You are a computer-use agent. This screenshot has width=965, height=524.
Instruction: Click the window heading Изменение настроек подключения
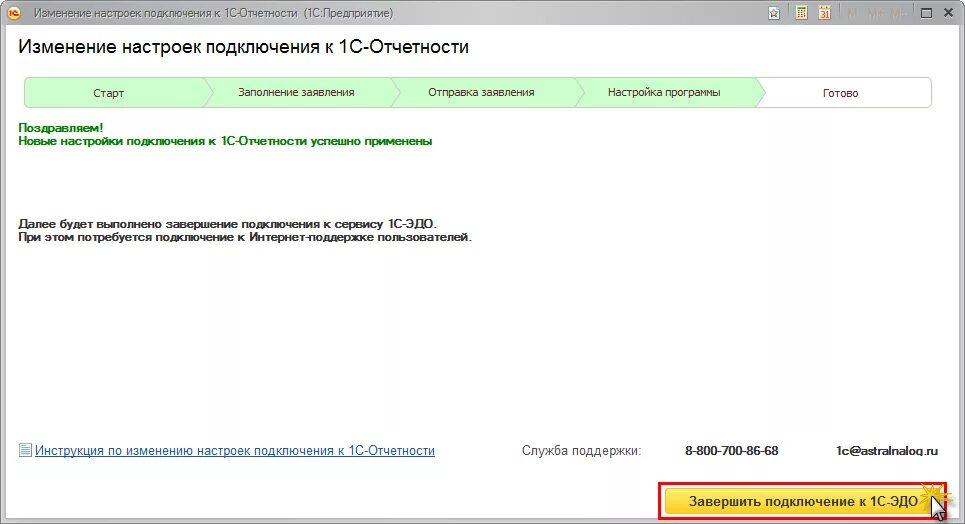[x=244, y=47]
